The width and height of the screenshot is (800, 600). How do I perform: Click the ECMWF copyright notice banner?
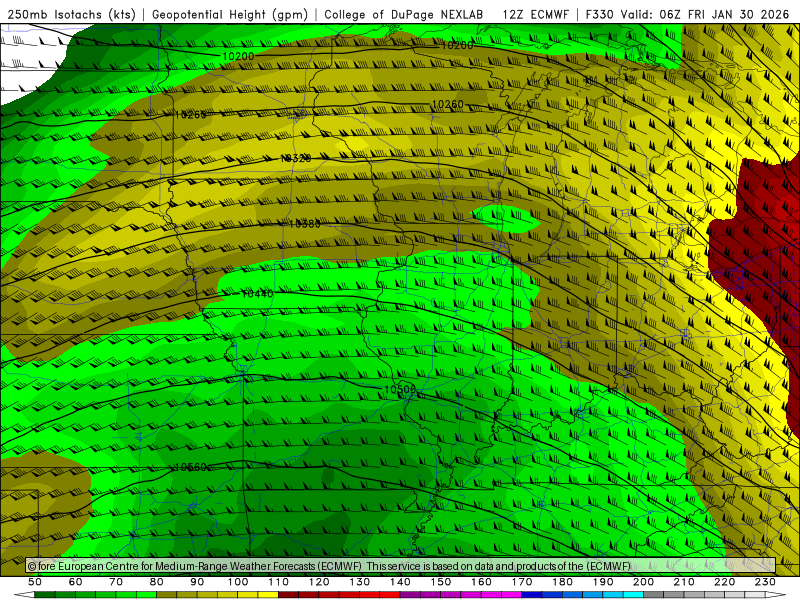(x=401, y=566)
